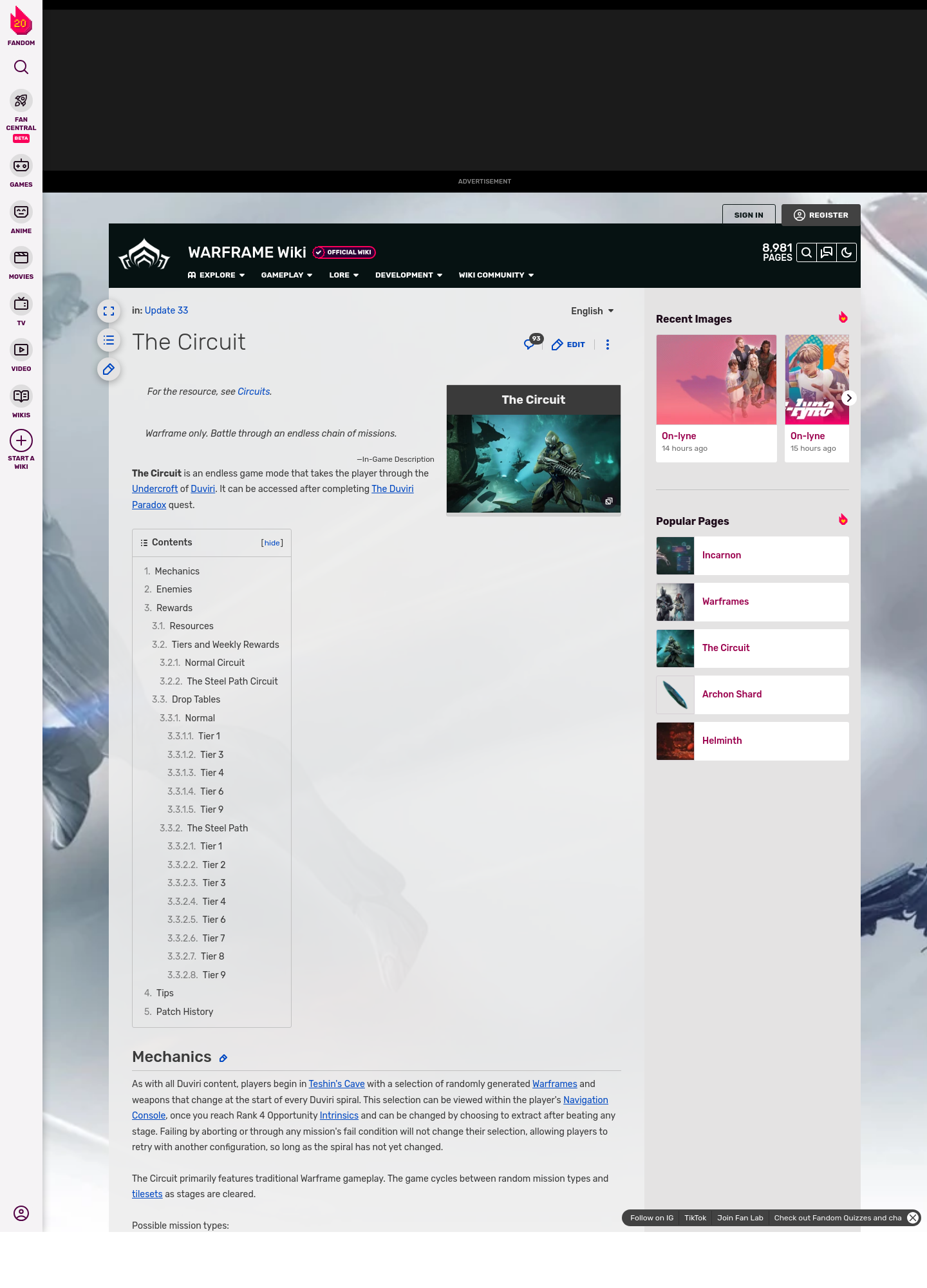The height and width of the screenshot is (1288, 927).
Task: Open the Wiki Community dropdown menu
Action: (496, 275)
